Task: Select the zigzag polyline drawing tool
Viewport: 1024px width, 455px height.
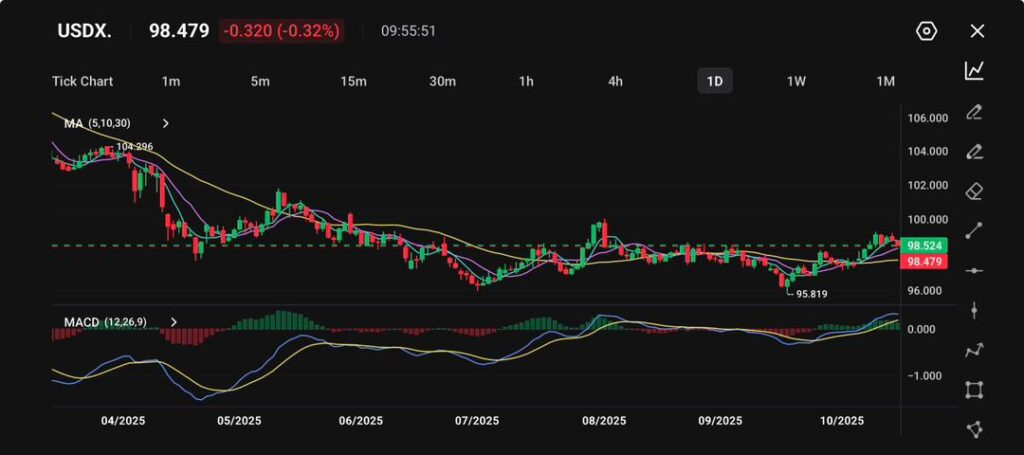Action: 975,350
